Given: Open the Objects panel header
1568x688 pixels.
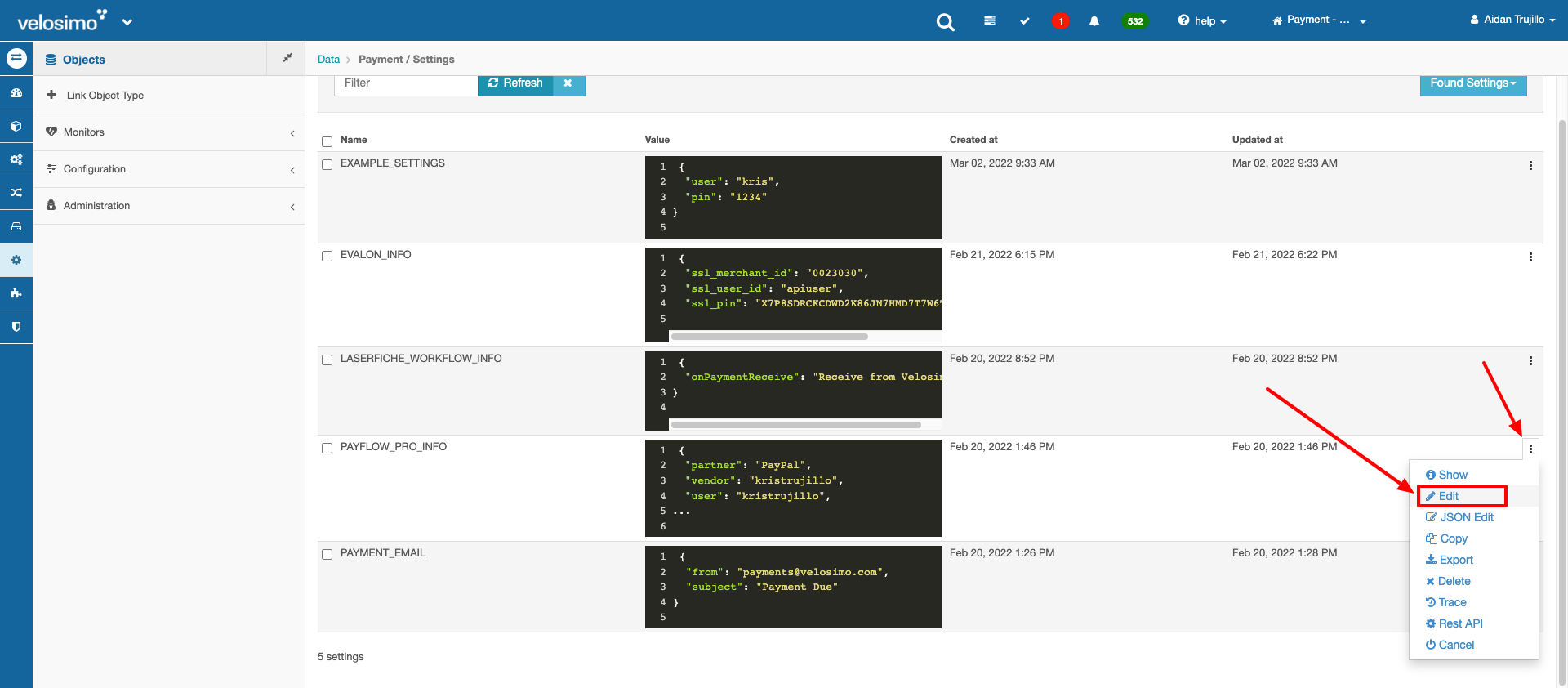Looking at the screenshot, I should tap(83, 60).
